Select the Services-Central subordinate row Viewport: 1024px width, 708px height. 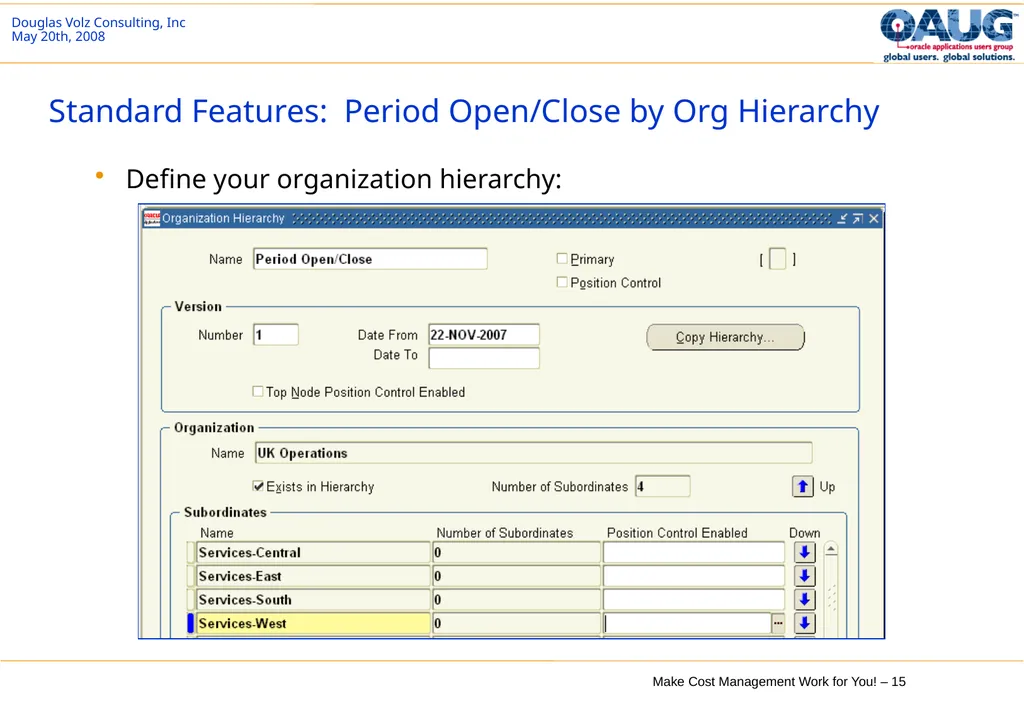[313, 553]
